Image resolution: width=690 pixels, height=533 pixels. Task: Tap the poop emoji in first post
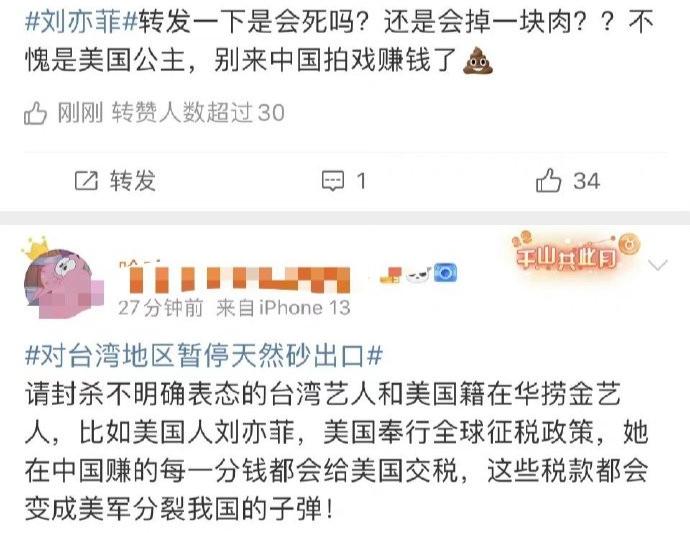478,61
